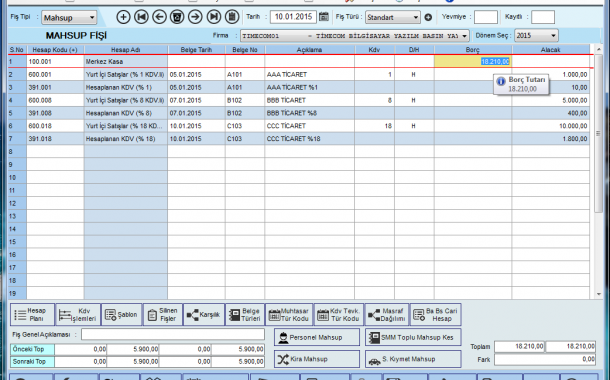The width and height of the screenshot is (610, 380).
Task: Open the Fiş Türü Standart dropdown
Action: coord(393,17)
